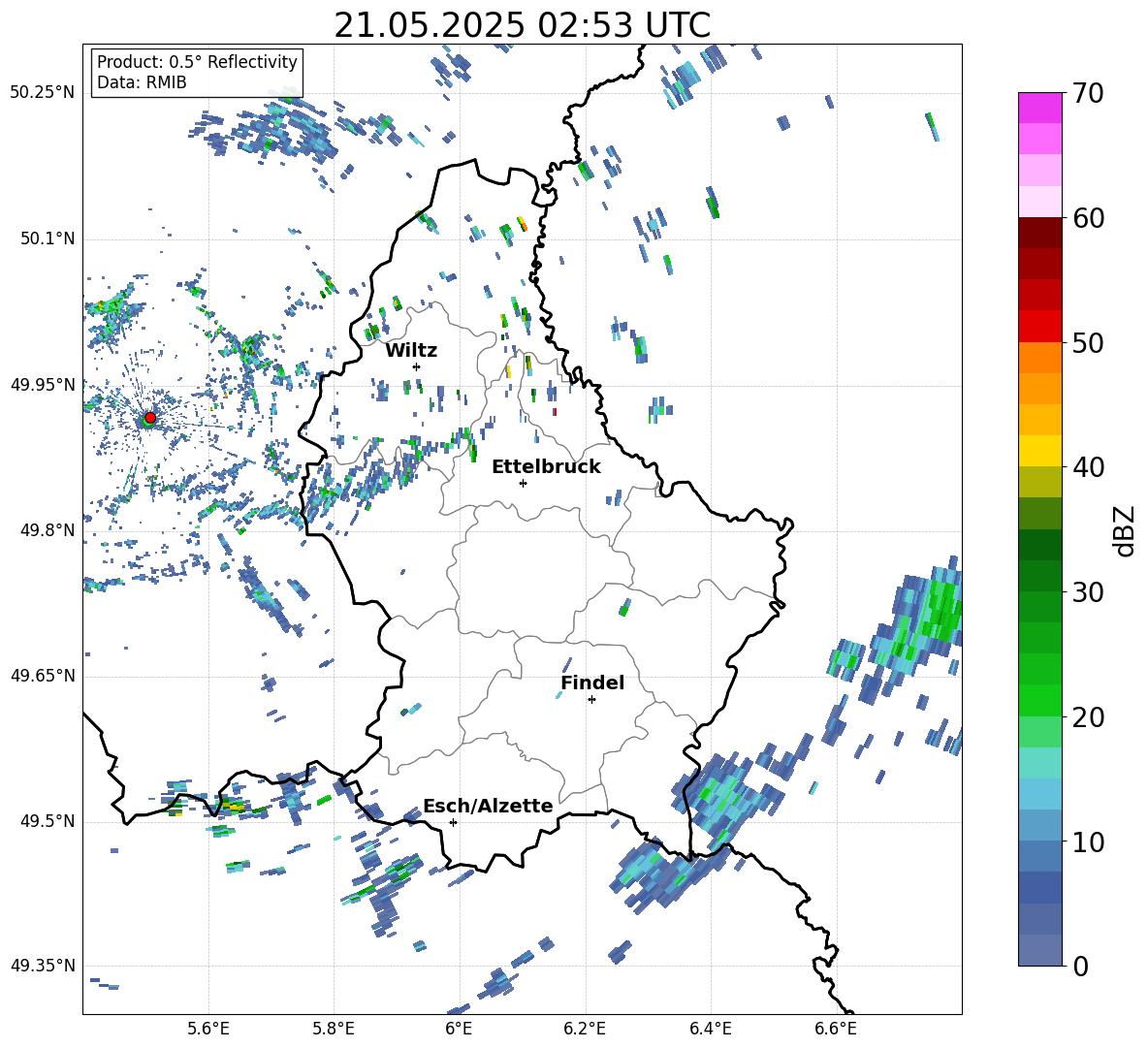Click the yellow colorbar segment at 40 dBZ
1148x1048 pixels.
1039,451
